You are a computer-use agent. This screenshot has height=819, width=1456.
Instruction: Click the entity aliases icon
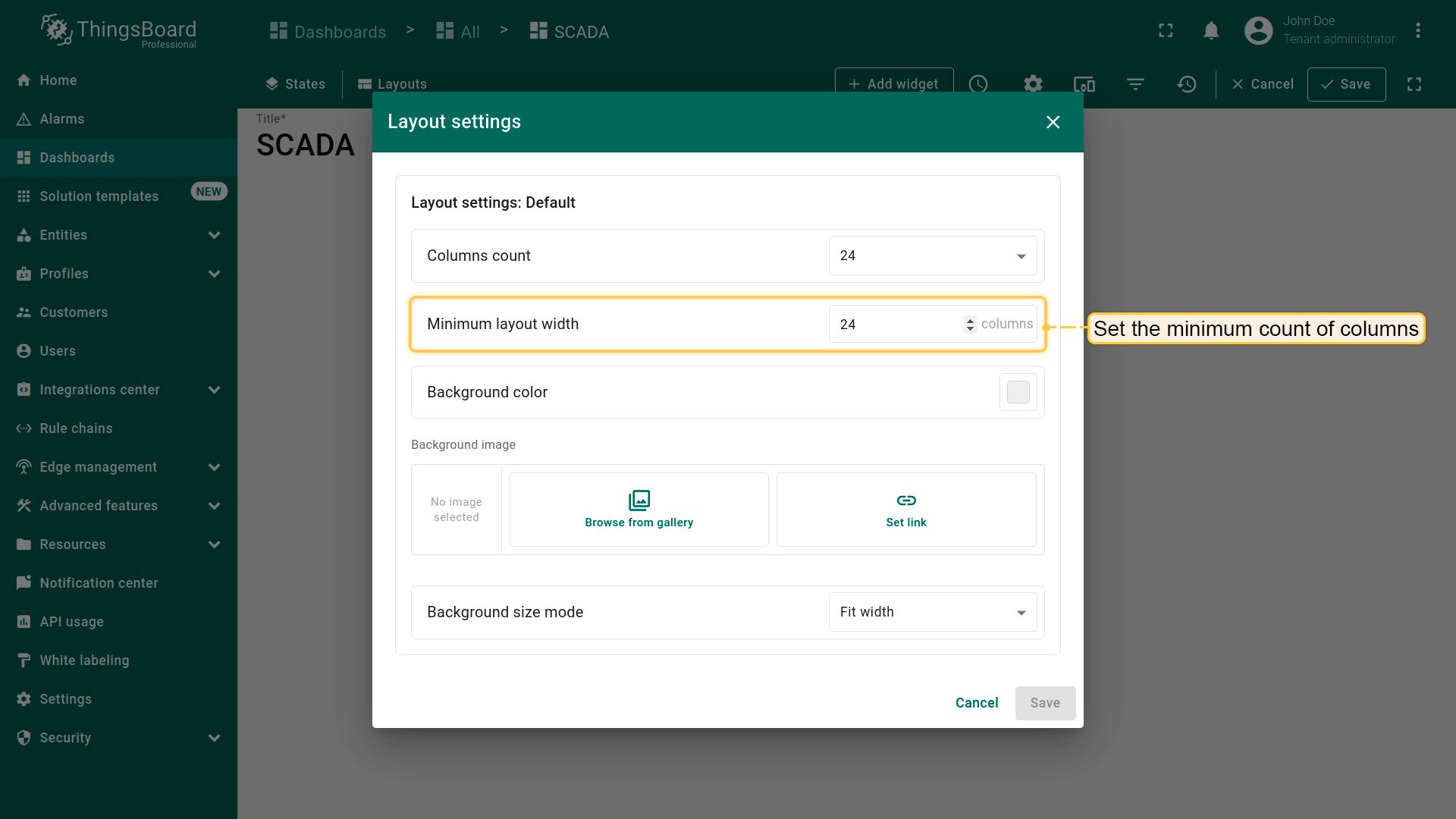coord(1084,84)
